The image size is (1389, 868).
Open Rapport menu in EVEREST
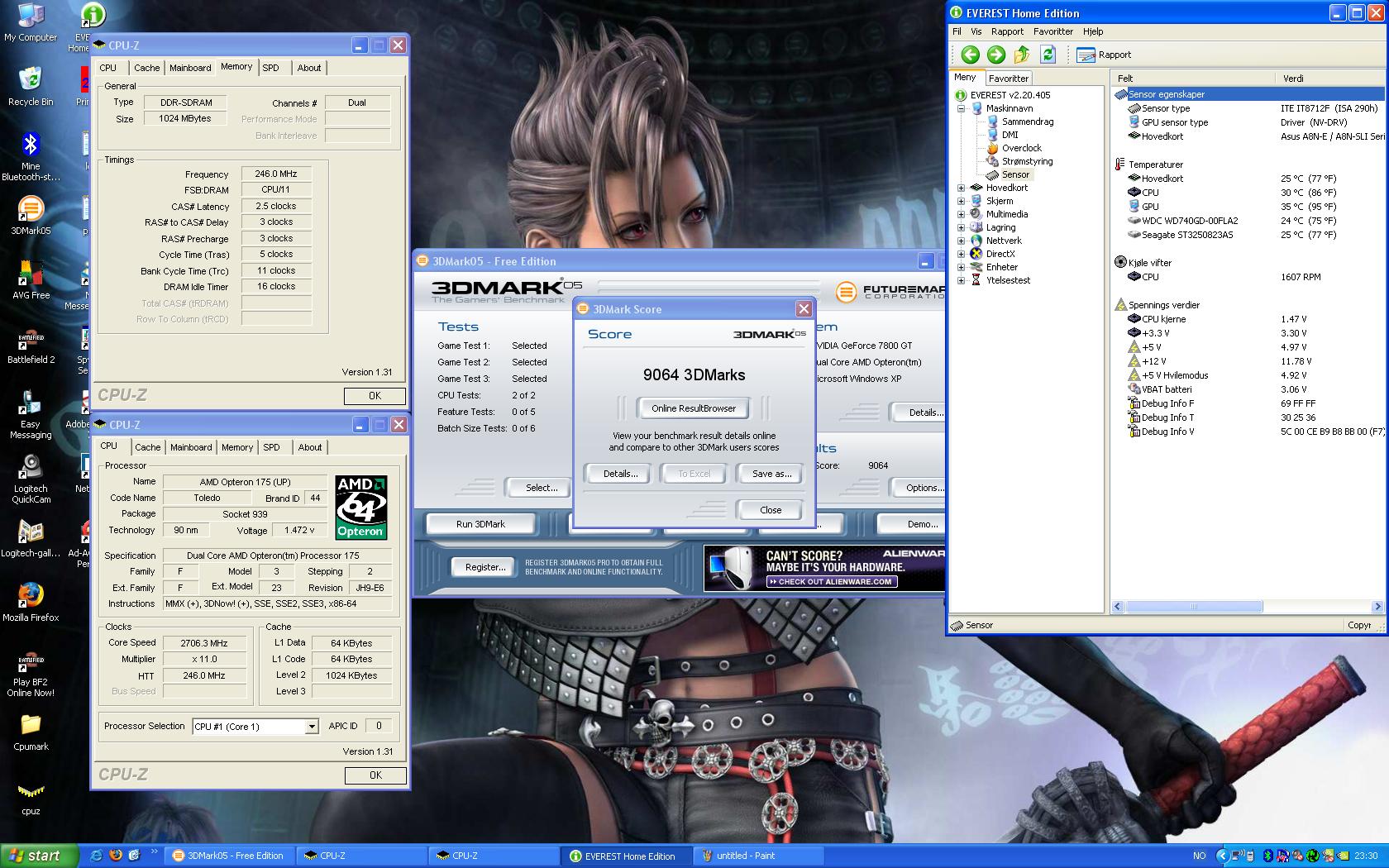pyautogui.click(x=1007, y=31)
